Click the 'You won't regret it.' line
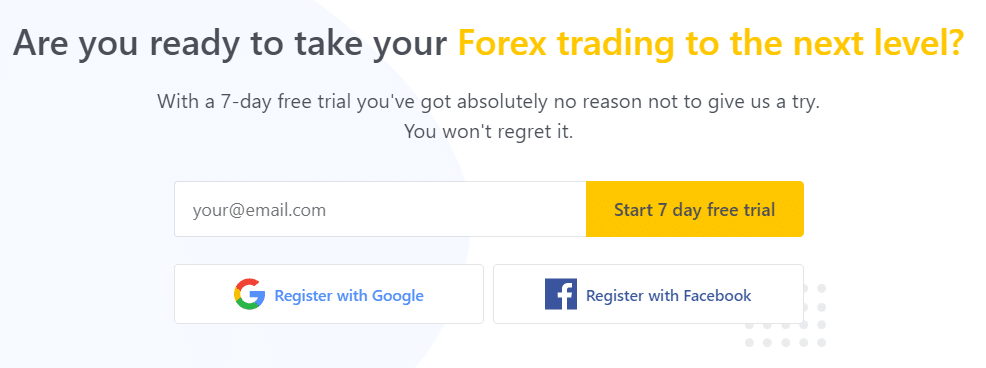 coord(488,131)
